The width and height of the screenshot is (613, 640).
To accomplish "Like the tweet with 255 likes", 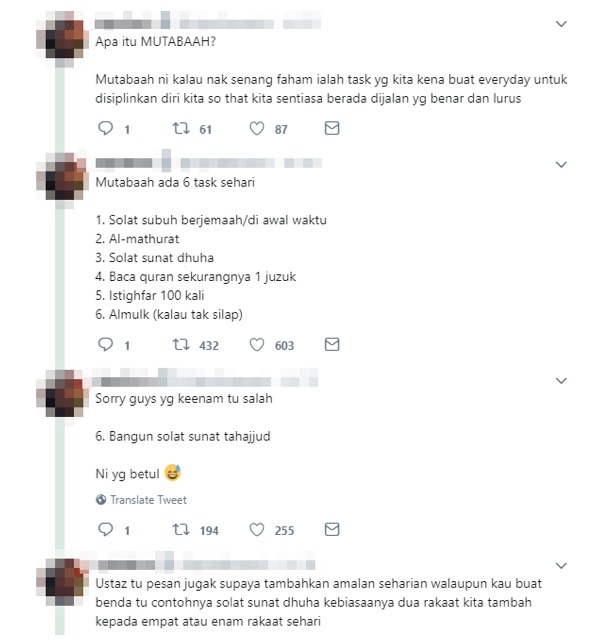I will point(257,530).
